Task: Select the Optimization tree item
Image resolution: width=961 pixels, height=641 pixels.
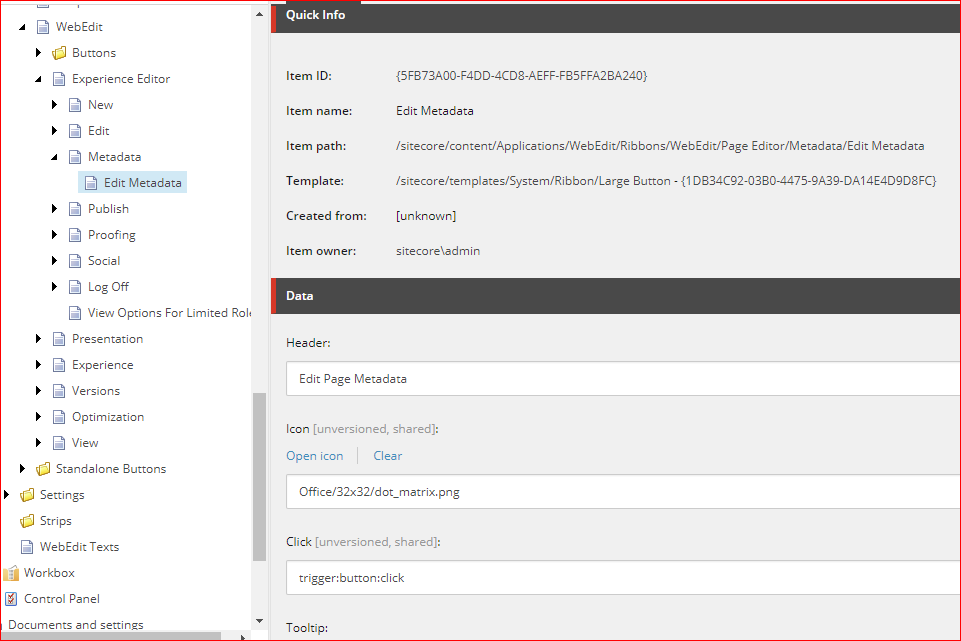Action: point(107,417)
